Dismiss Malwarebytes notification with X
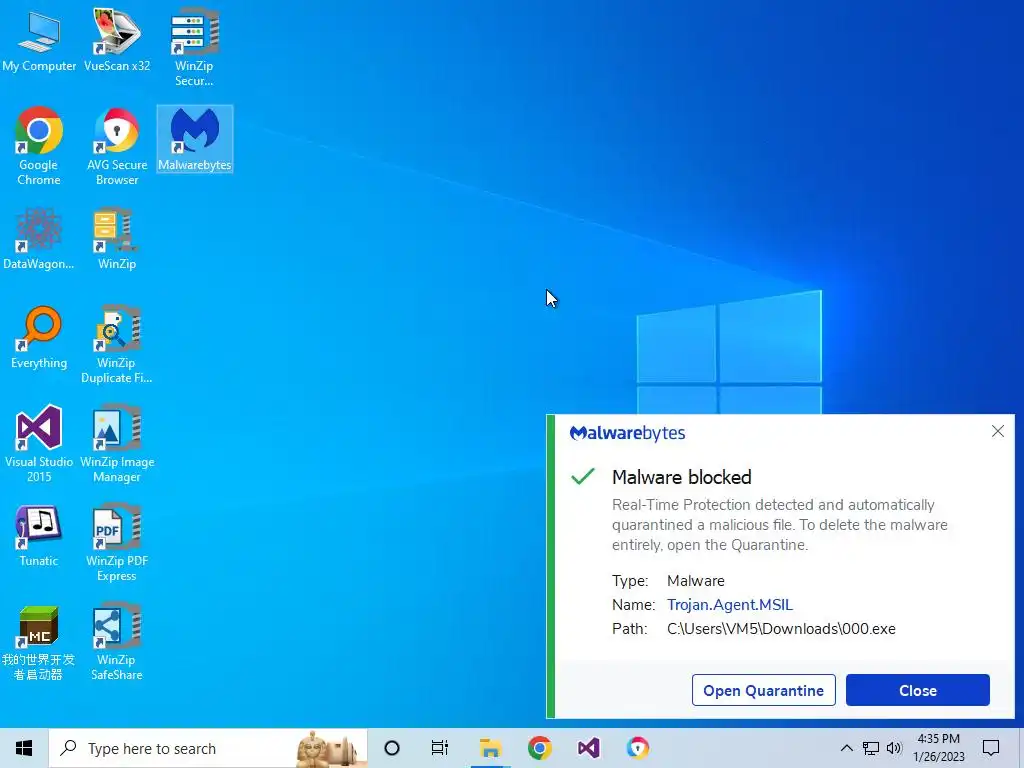 (997, 431)
